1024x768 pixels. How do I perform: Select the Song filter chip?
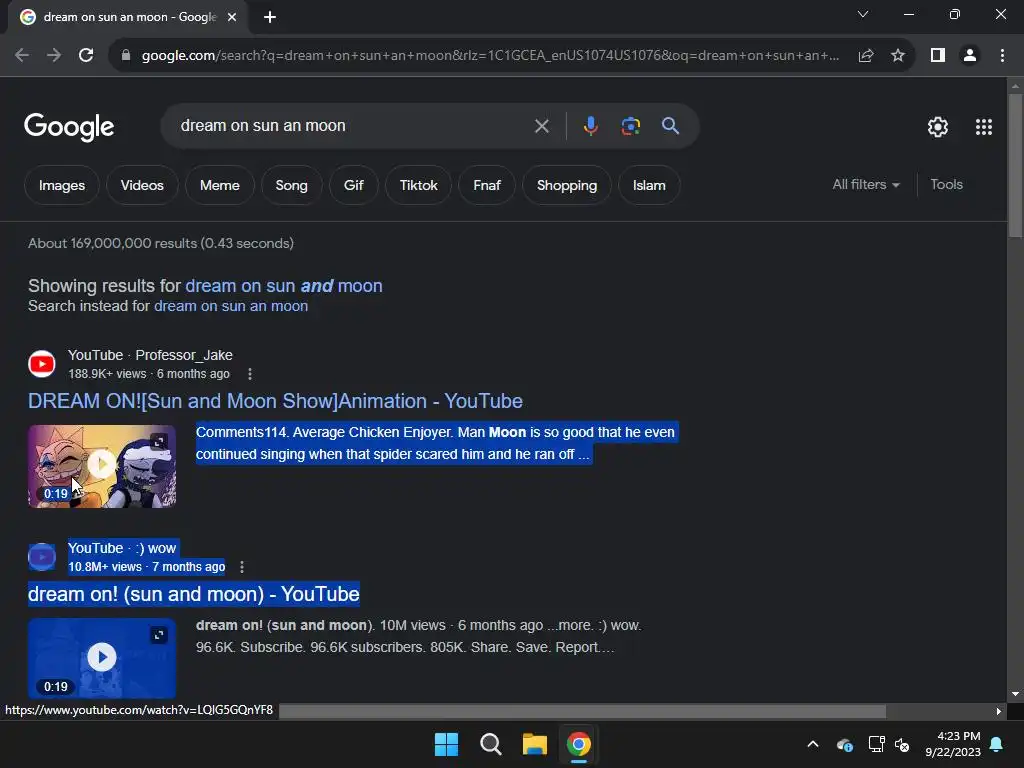pos(291,185)
